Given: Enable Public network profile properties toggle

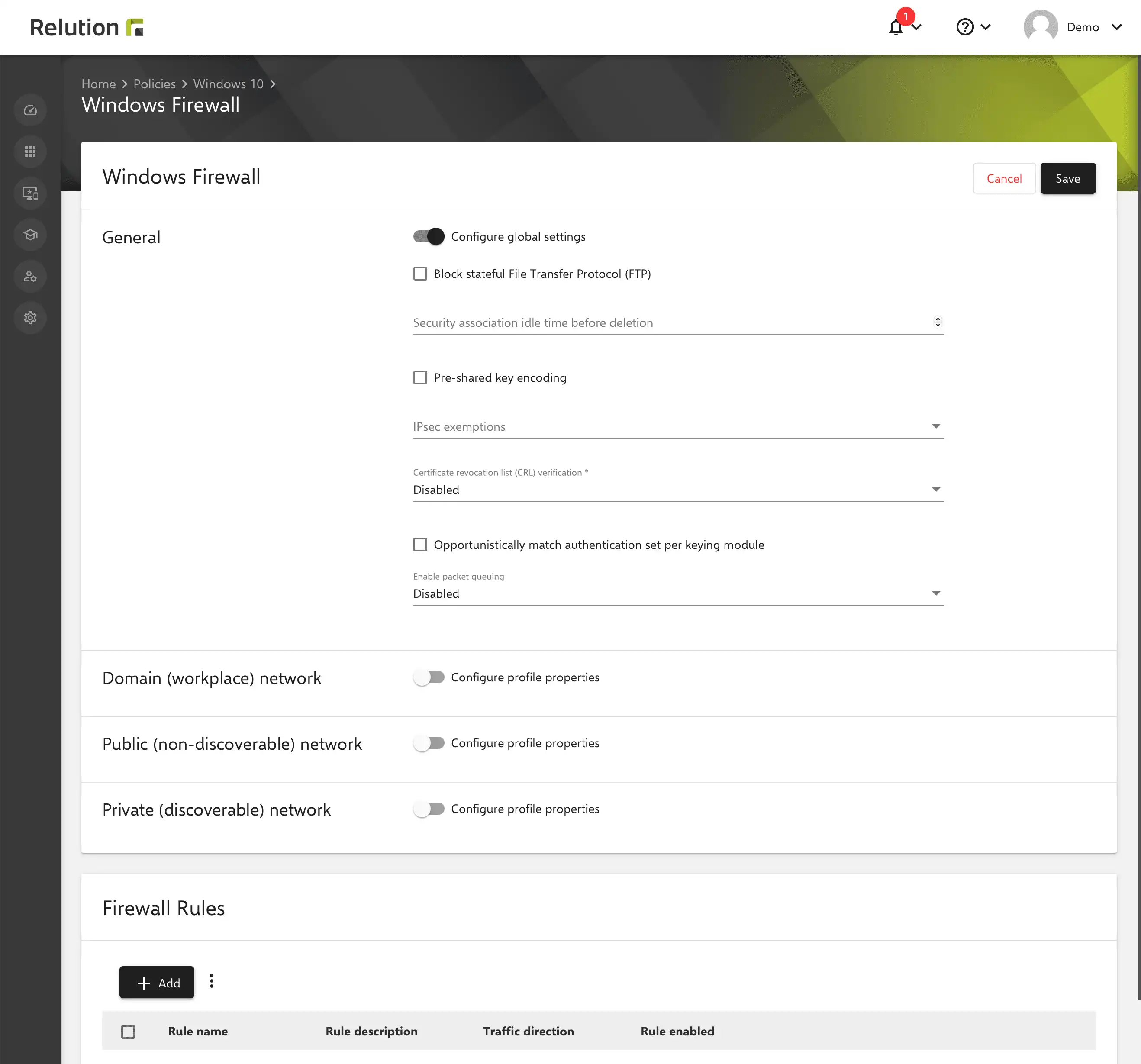Looking at the screenshot, I should coord(429,743).
